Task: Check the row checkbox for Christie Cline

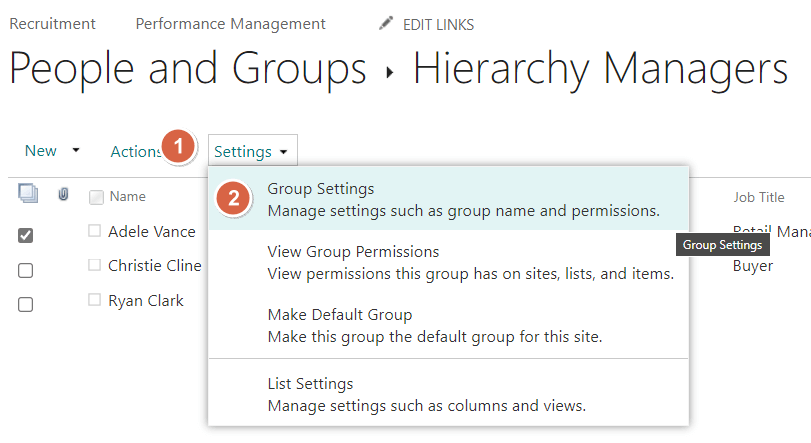Action: point(25,270)
